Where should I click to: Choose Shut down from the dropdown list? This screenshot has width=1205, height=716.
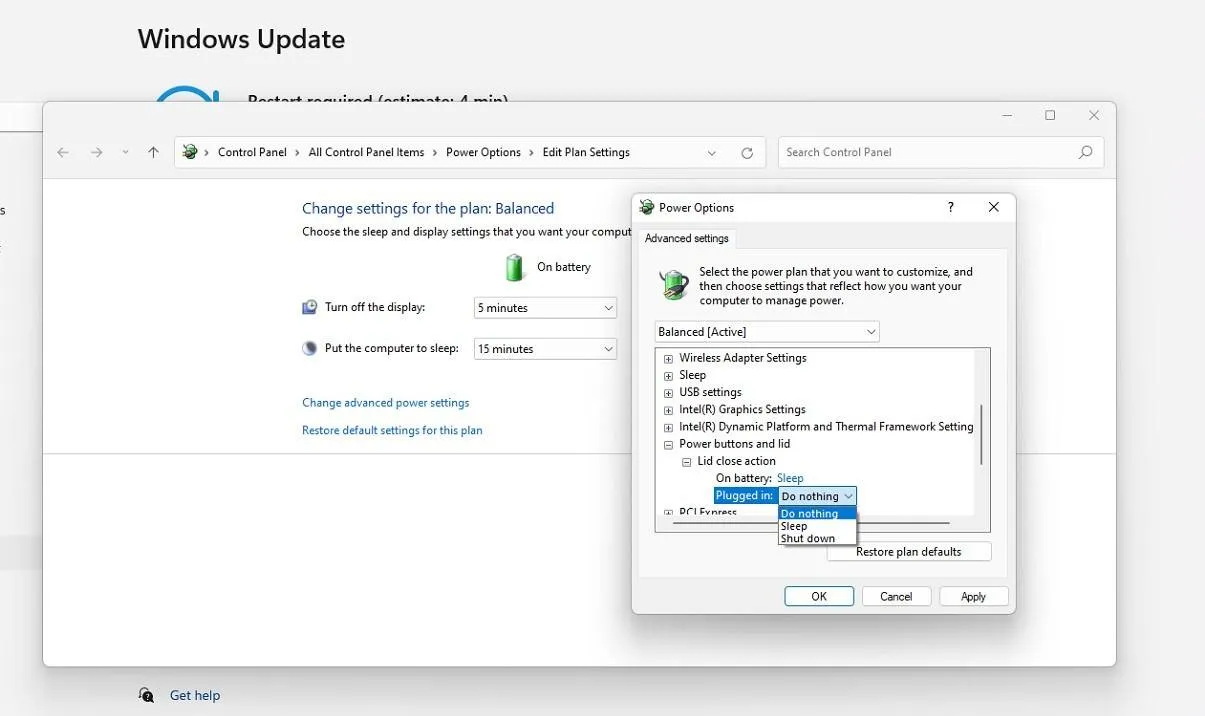tap(817, 538)
